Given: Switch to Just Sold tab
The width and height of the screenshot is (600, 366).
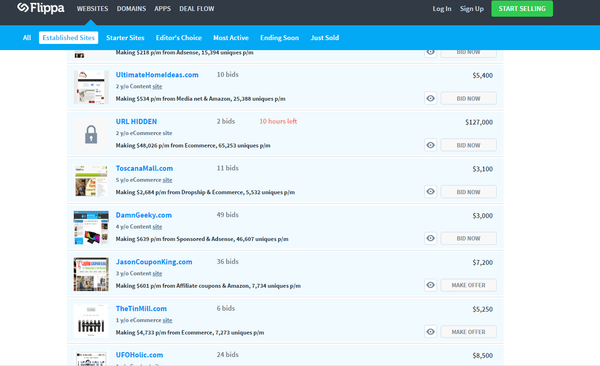Looking at the screenshot, I should (324, 38).
